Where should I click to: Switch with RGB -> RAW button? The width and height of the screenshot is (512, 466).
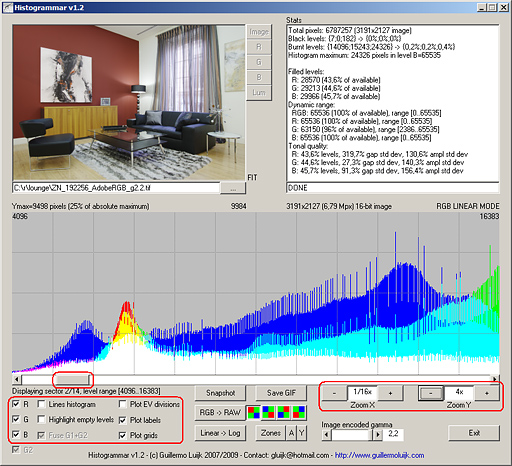click(x=220, y=413)
